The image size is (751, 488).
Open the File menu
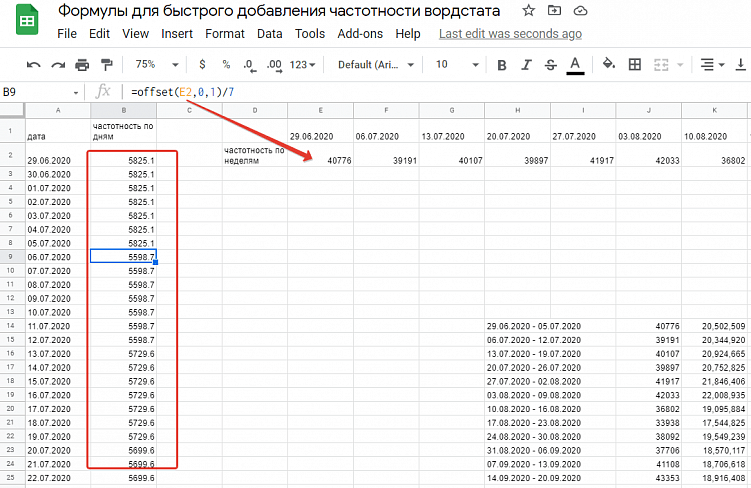click(x=67, y=34)
